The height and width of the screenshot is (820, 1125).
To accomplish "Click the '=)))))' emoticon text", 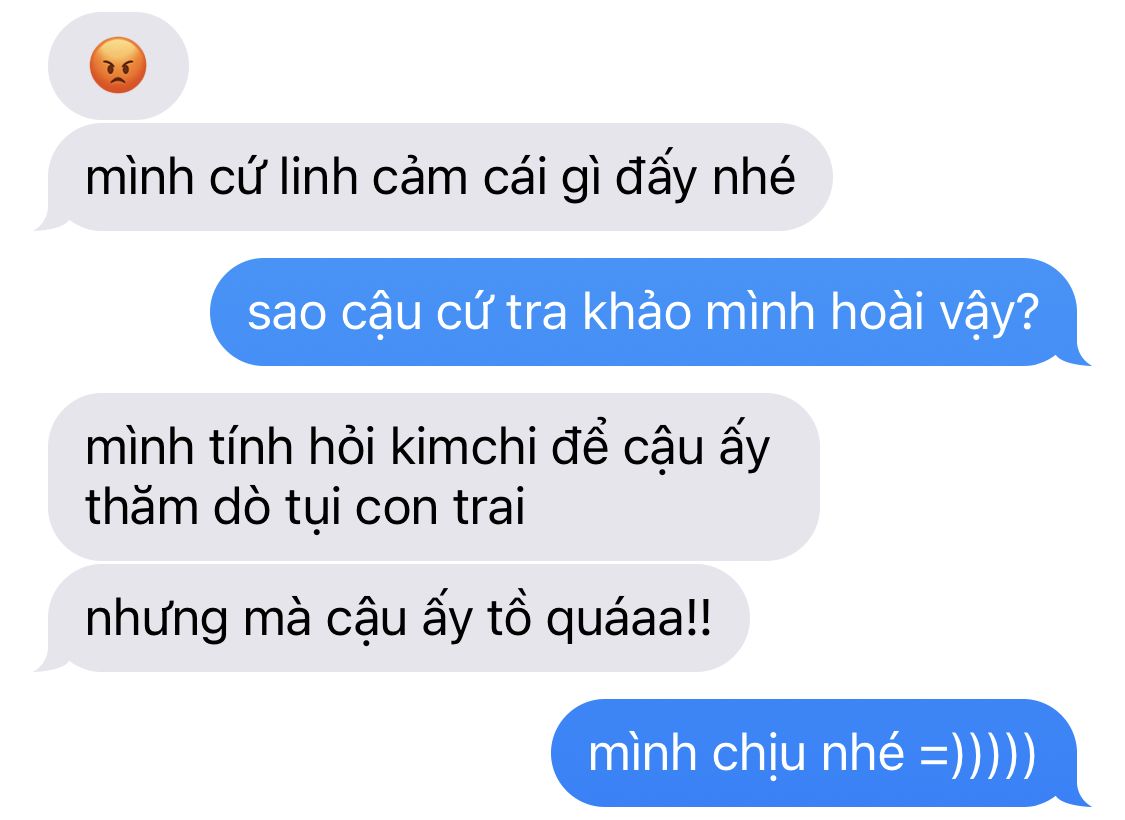I will click(x=976, y=754).
